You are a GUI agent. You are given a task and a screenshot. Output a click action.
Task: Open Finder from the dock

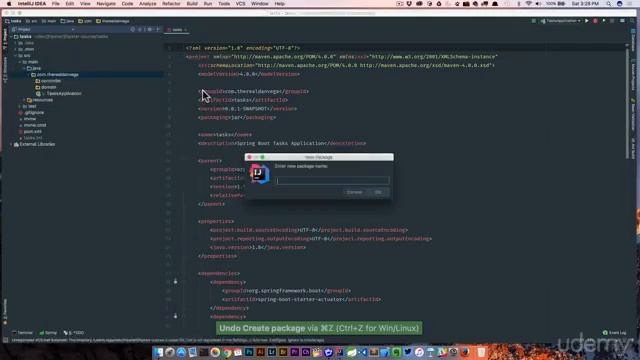click(159, 352)
